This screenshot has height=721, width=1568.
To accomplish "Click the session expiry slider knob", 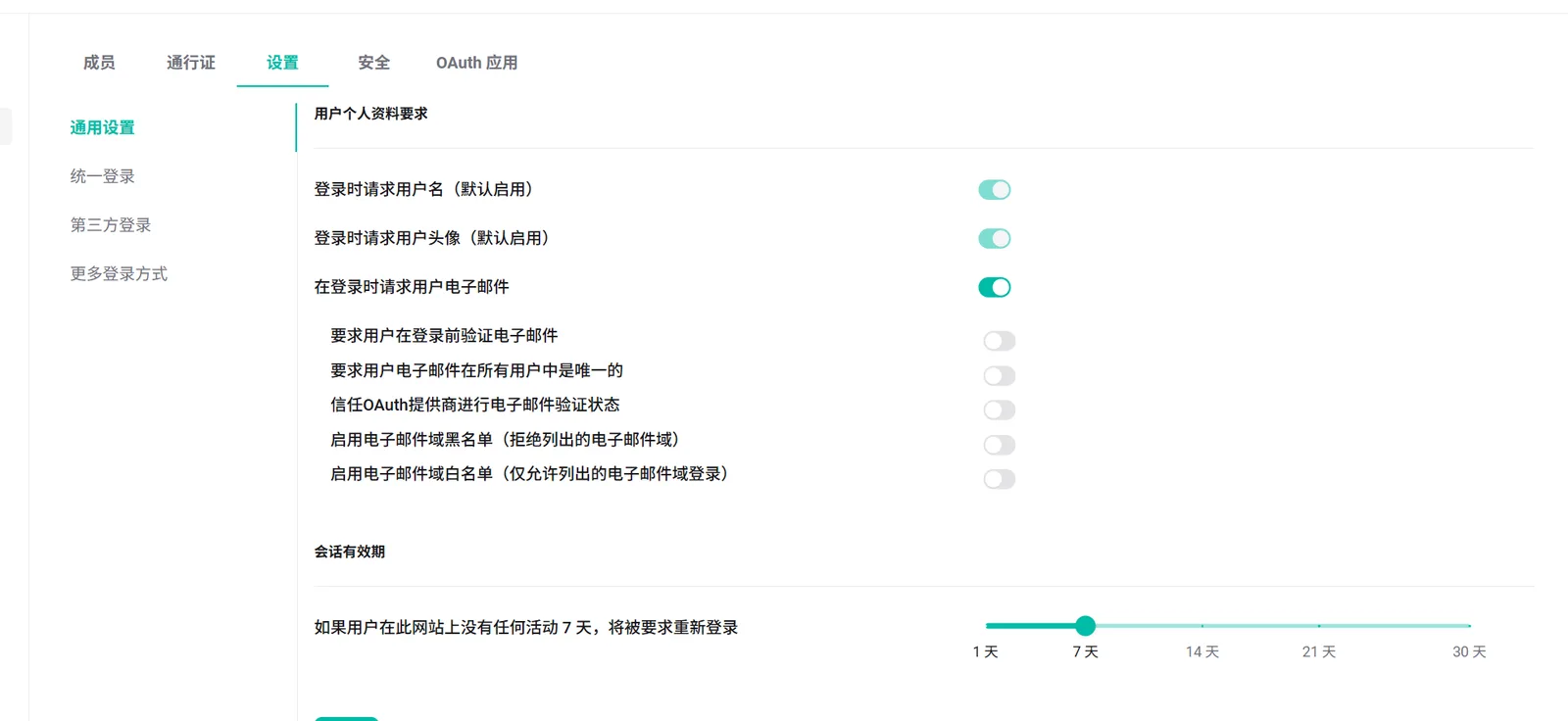I will point(1085,625).
